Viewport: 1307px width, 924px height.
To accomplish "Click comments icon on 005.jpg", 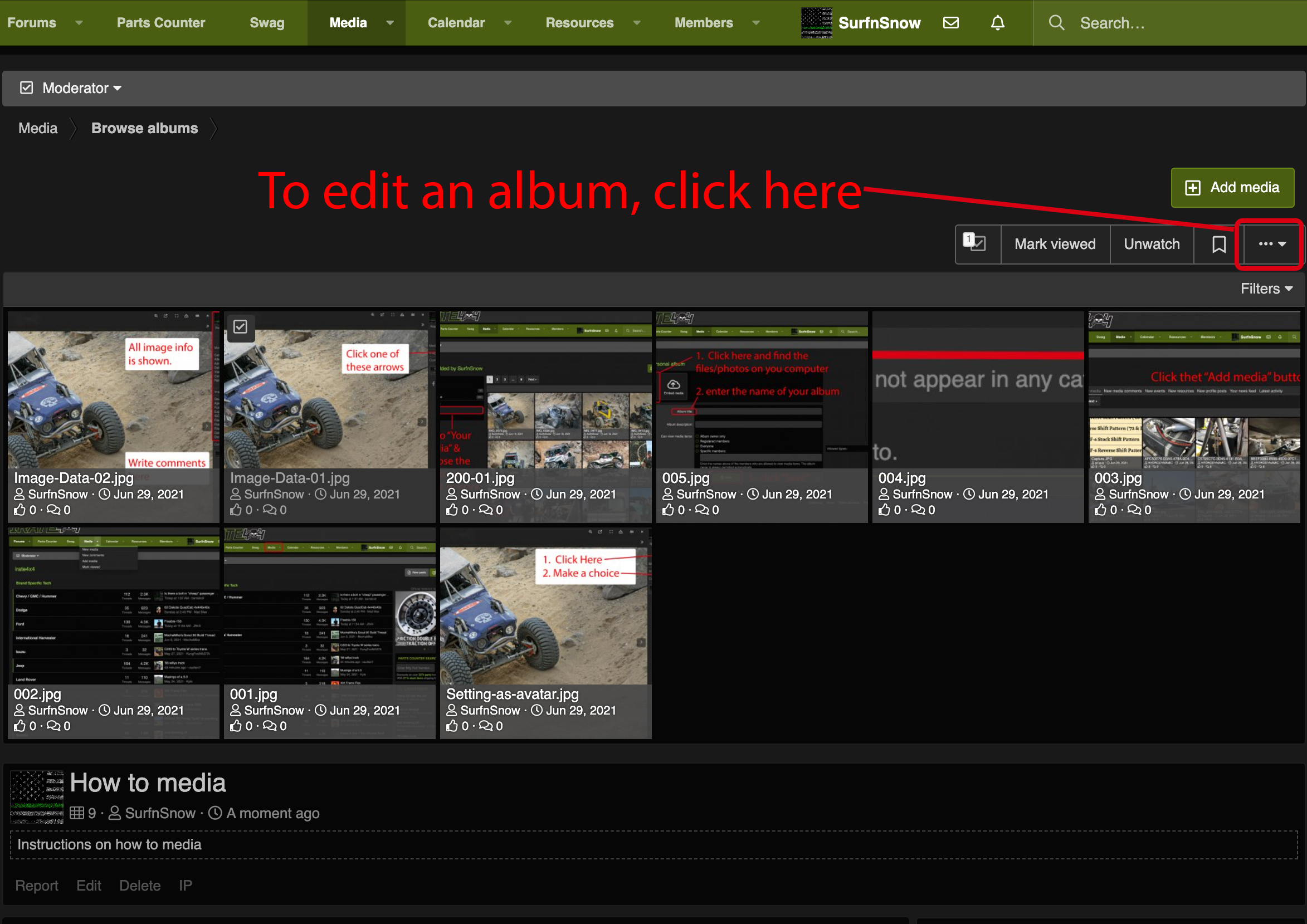I will pyautogui.click(x=702, y=510).
